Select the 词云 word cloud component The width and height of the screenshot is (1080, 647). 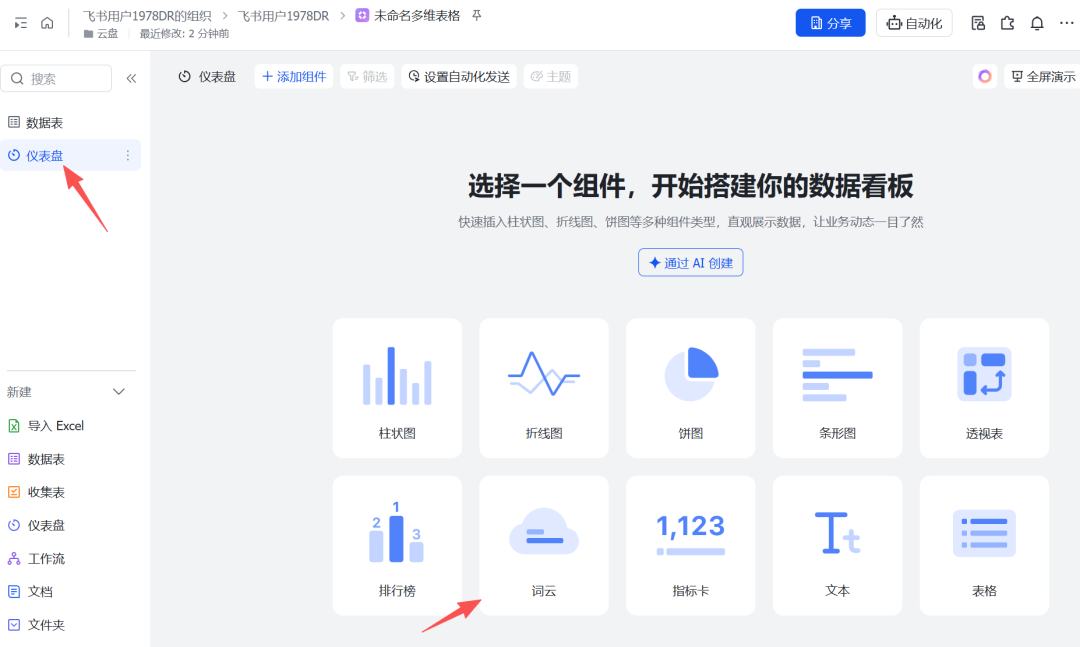pos(543,545)
